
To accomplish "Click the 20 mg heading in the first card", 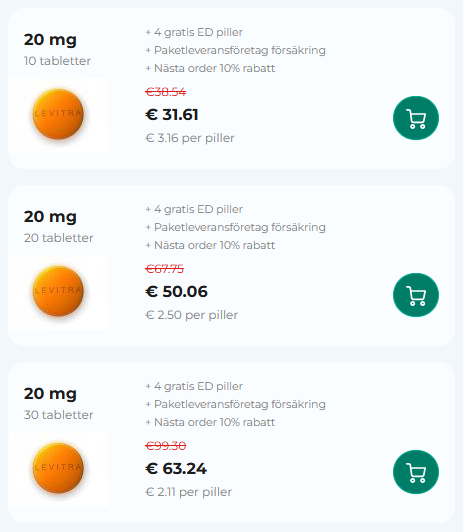I will (50, 40).
